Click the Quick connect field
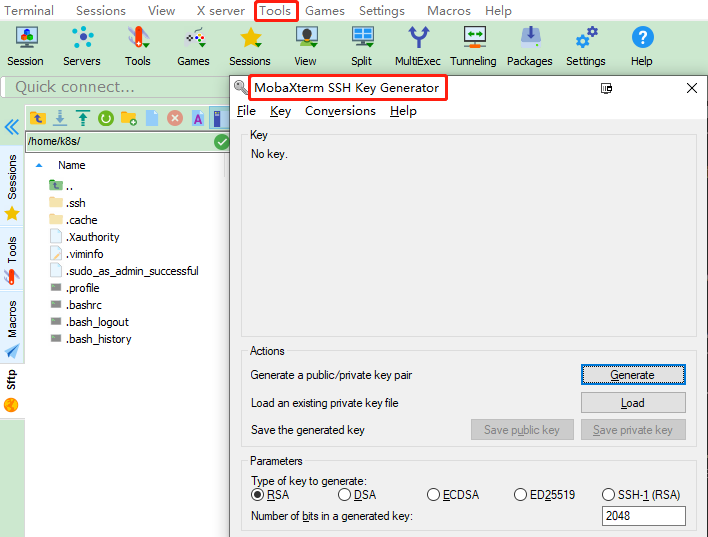The width and height of the screenshot is (708, 537). coord(116,87)
